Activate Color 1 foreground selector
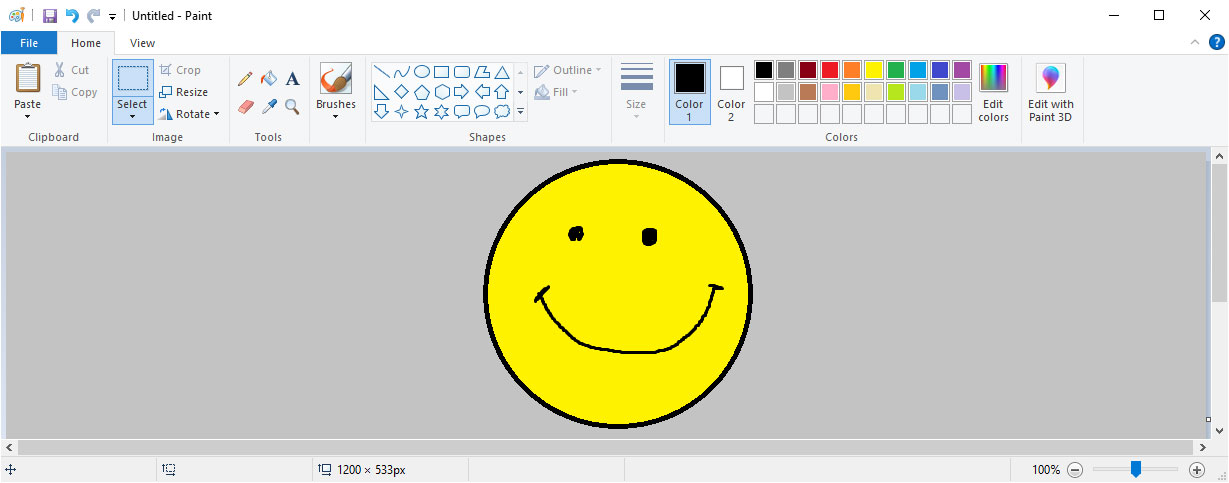This screenshot has width=1229, height=483. pos(689,92)
